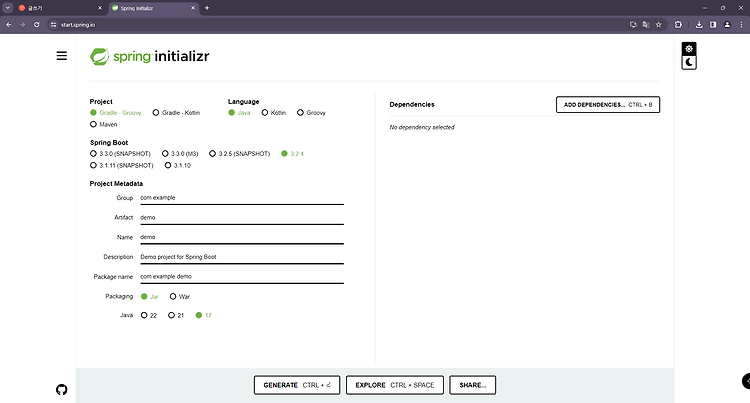Go back in browser history
The width and height of the screenshot is (750, 403).
(9, 24)
